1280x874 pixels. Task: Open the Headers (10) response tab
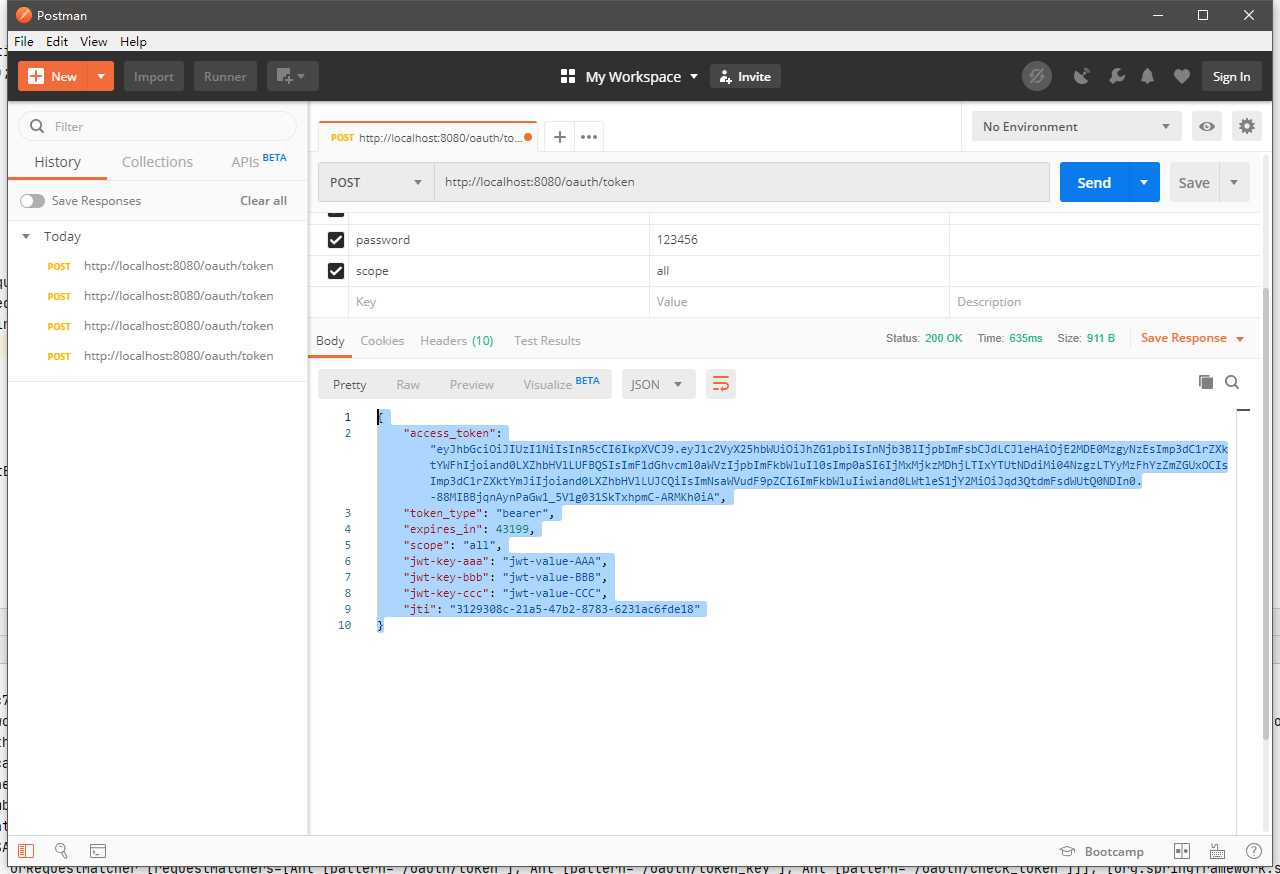pos(457,341)
